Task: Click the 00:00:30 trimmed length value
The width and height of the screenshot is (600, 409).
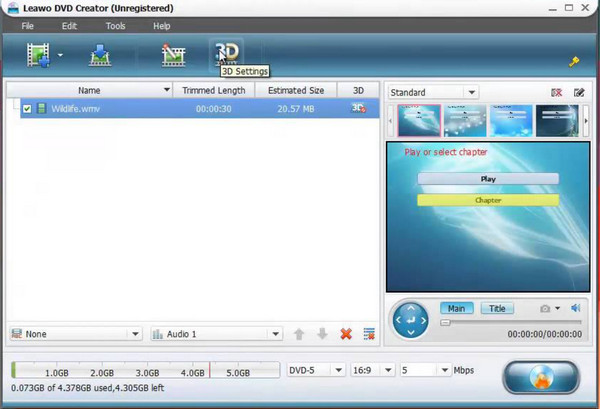Action: [x=214, y=109]
